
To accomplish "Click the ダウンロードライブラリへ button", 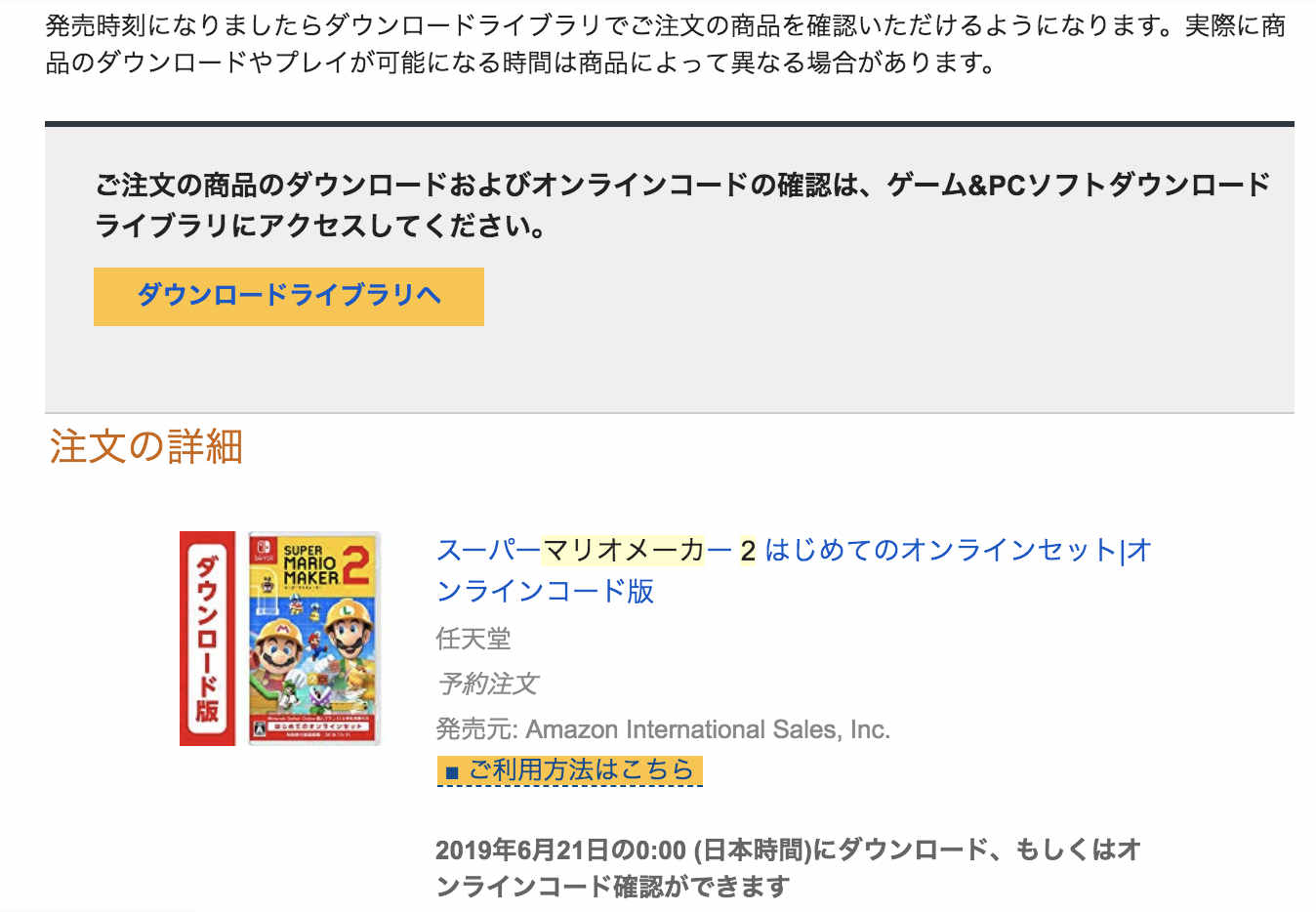I will click(x=289, y=296).
